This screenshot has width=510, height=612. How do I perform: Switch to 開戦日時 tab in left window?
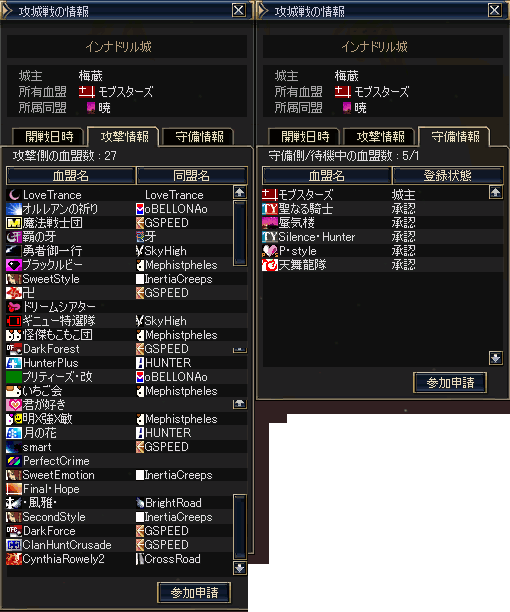[49, 137]
